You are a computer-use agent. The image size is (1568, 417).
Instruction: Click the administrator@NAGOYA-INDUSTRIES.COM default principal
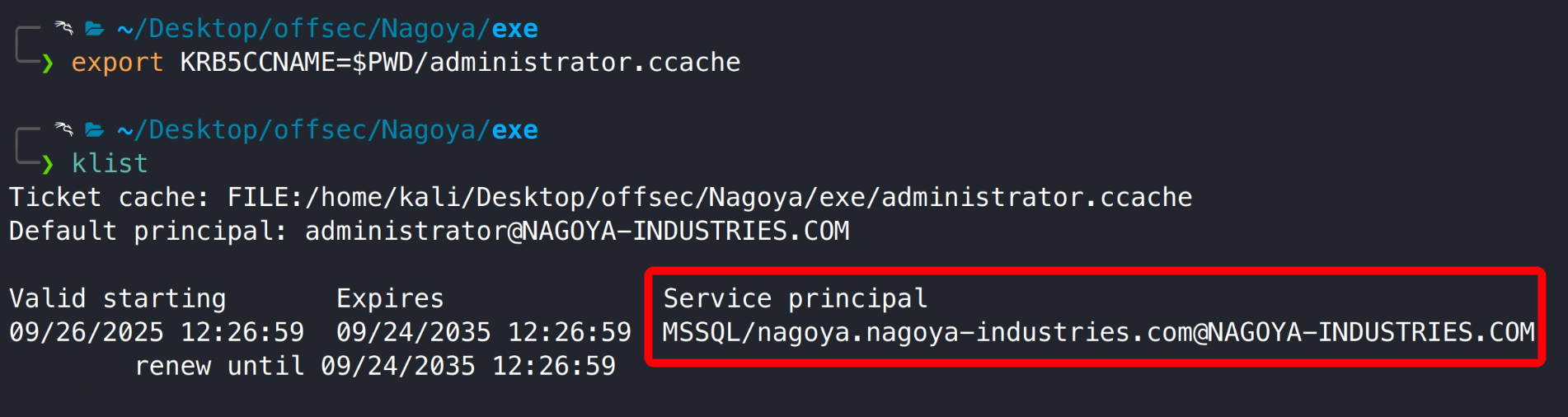pos(577,232)
